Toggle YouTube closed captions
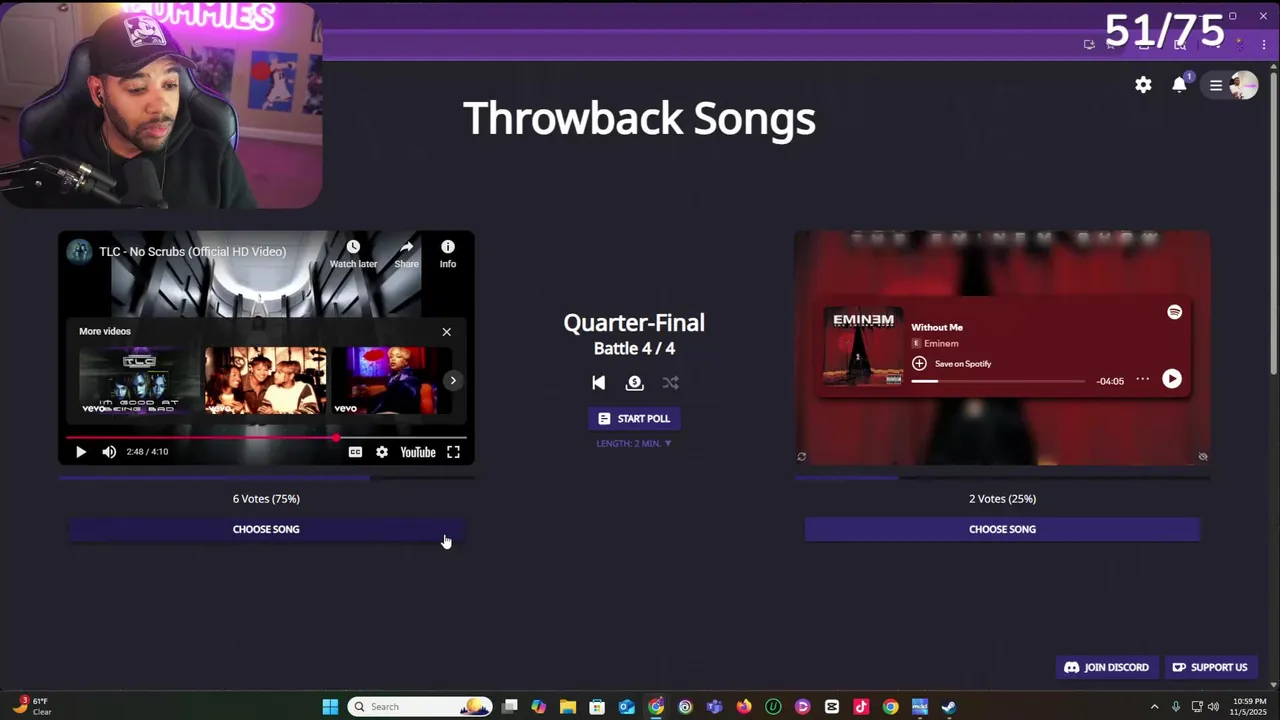Viewport: 1280px width, 720px height. pyautogui.click(x=355, y=452)
